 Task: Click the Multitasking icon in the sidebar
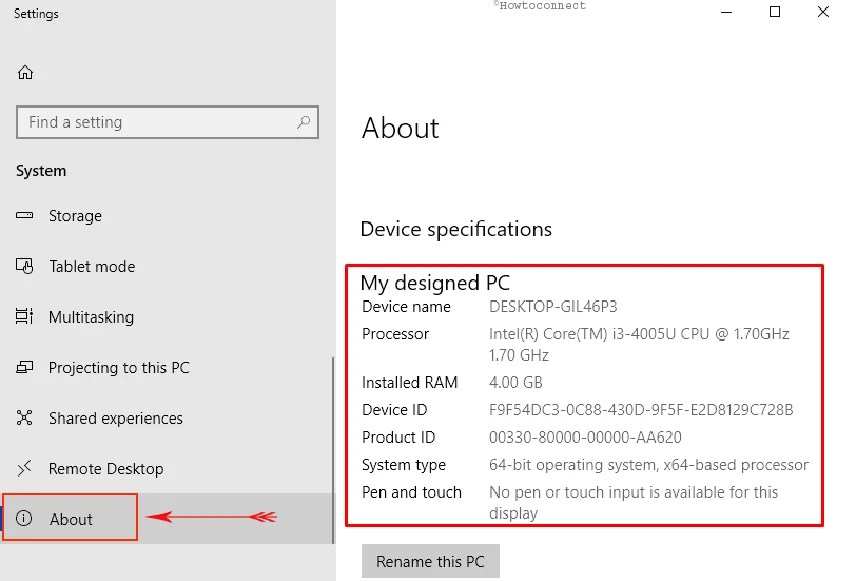point(26,317)
